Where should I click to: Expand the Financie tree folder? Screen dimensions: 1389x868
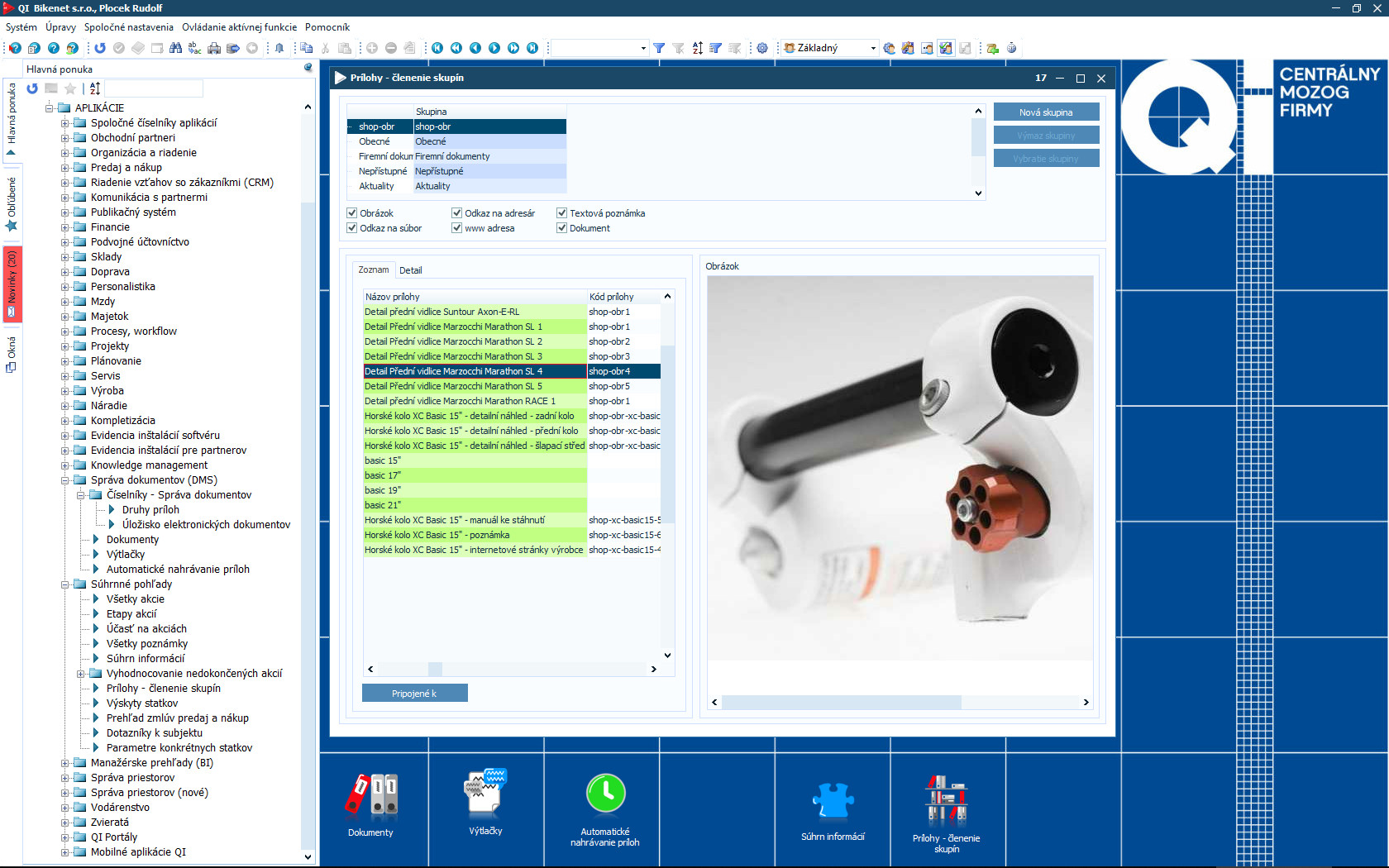click(65, 227)
